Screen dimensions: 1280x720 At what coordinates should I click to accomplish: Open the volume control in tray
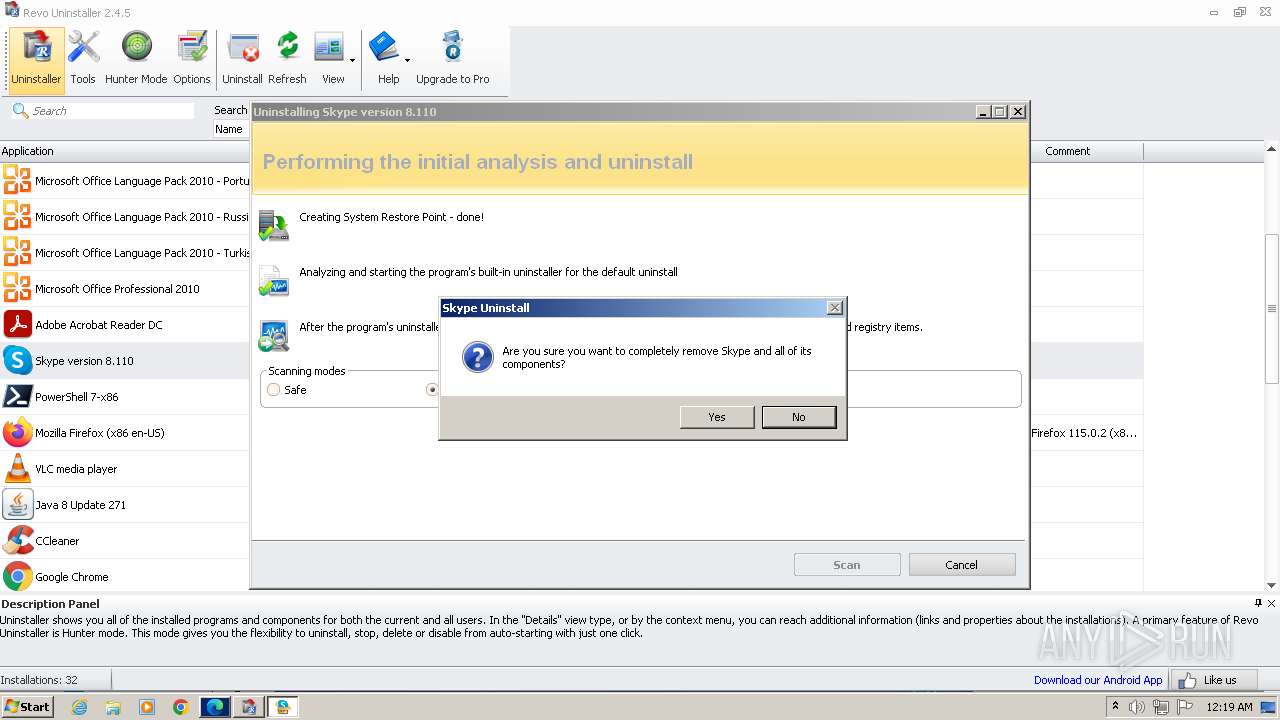(x=1137, y=707)
